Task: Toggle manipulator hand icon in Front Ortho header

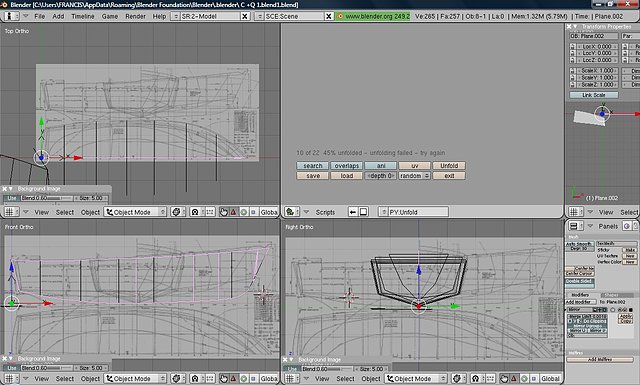Action: pyautogui.click(x=224, y=378)
